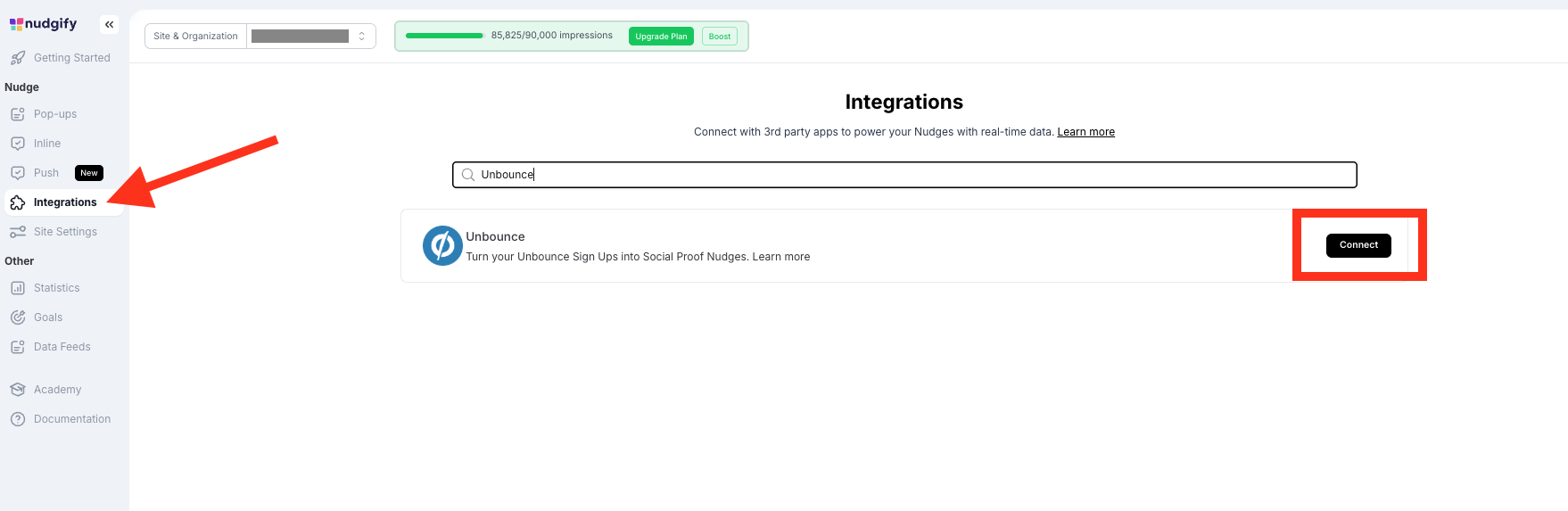
Task: Click the Inline sidebar icon
Action: tap(18, 144)
